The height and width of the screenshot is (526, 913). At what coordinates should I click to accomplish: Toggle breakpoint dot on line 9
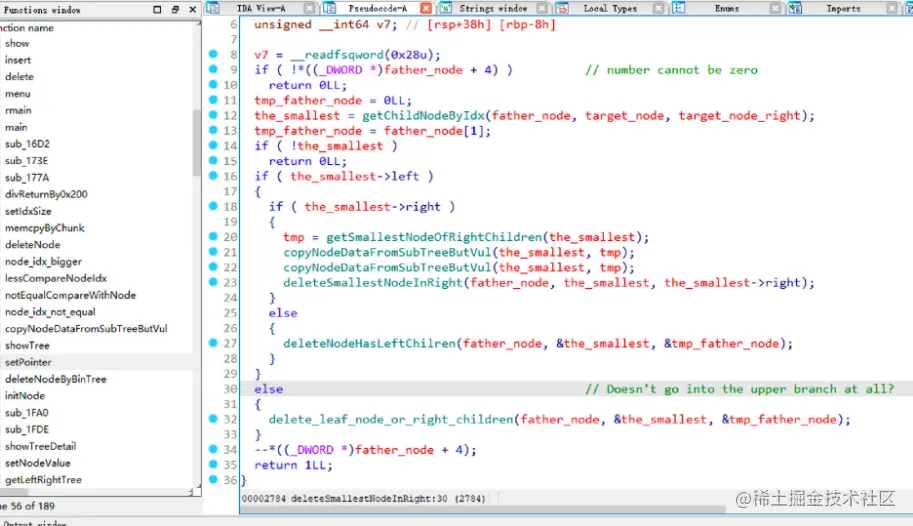click(213, 69)
